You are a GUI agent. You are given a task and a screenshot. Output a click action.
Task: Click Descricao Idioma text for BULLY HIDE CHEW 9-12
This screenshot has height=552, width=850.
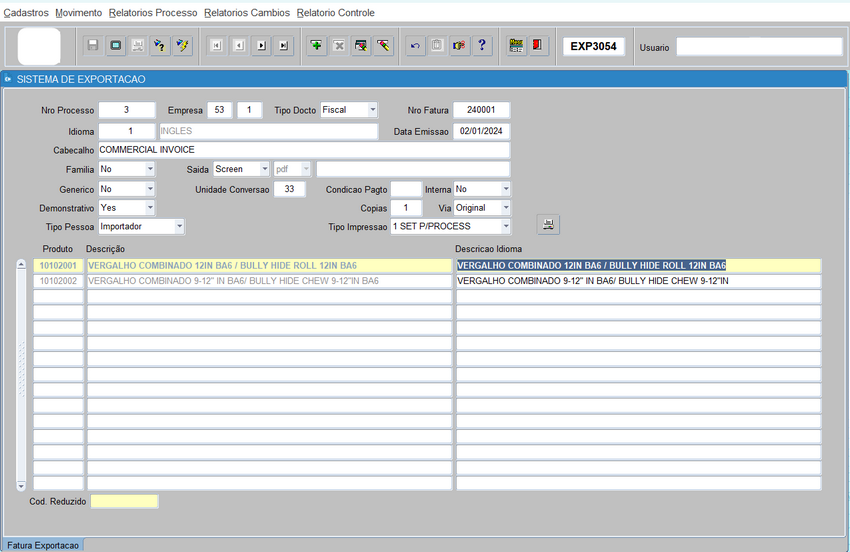[593, 281]
